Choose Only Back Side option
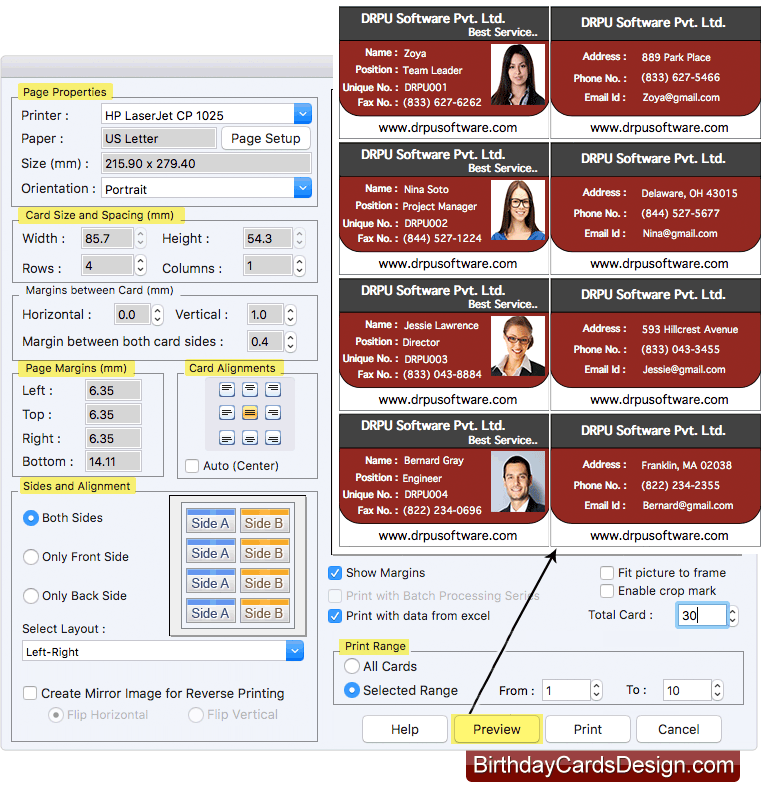The image size is (766, 785). [31, 596]
